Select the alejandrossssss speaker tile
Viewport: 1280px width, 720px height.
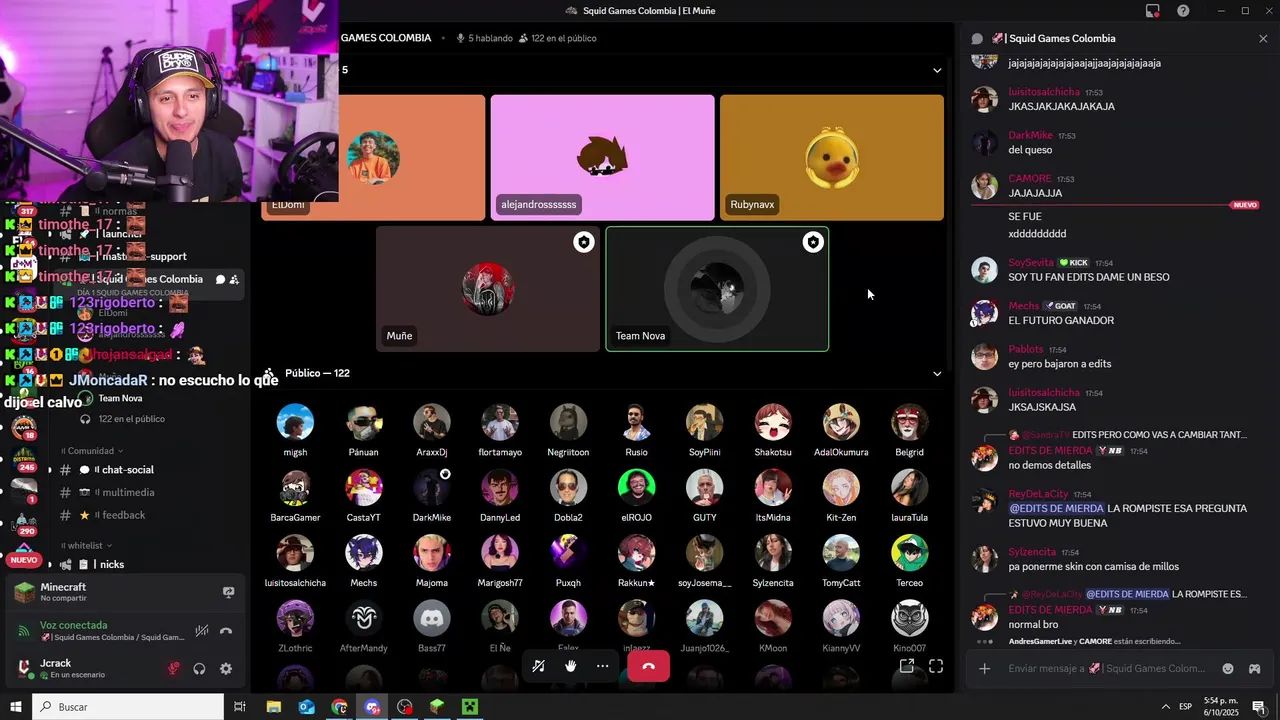(602, 158)
